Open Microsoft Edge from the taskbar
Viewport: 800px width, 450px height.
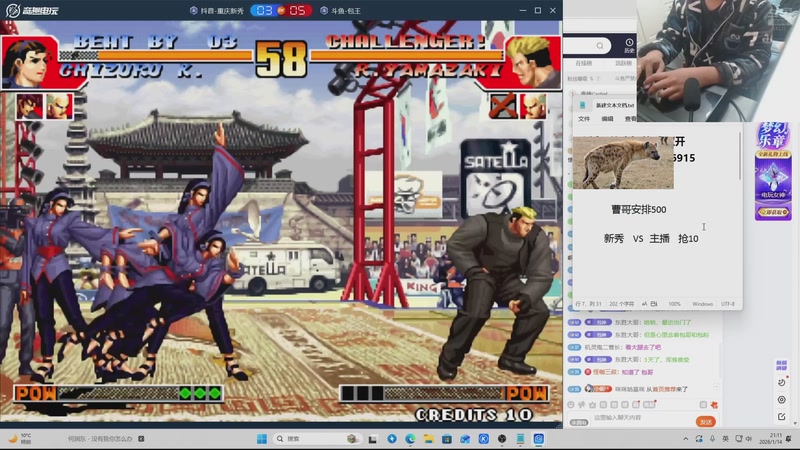[x=410, y=439]
